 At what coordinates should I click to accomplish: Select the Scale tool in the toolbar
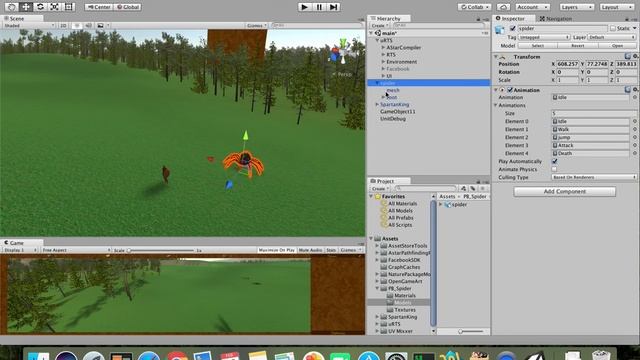click(54, 7)
